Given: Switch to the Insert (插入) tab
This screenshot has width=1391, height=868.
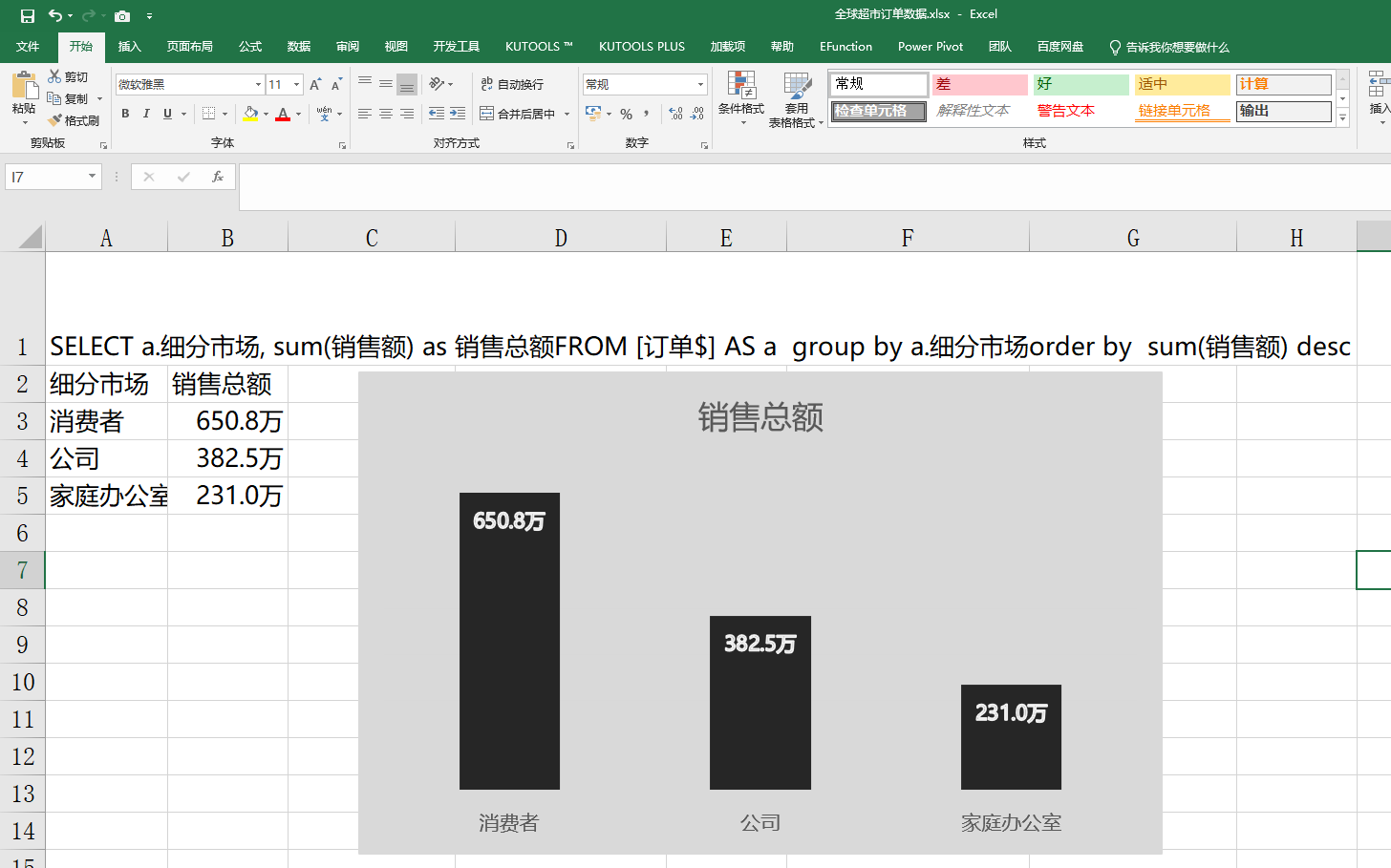Looking at the screenshot, I should [129, 47].
